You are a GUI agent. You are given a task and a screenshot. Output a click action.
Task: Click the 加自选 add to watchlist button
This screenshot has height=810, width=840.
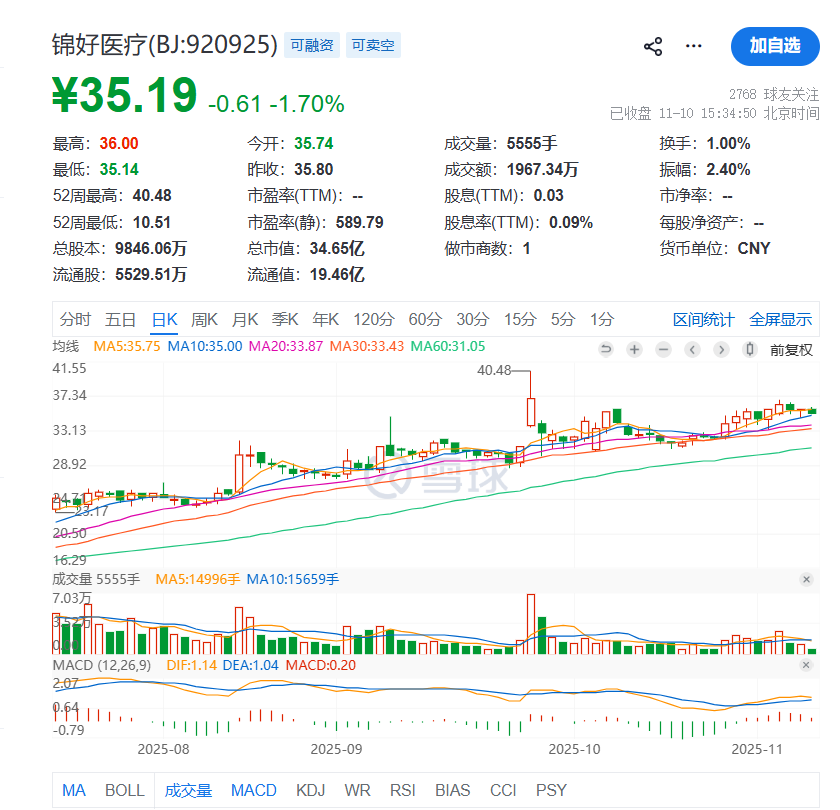(775, 46)
